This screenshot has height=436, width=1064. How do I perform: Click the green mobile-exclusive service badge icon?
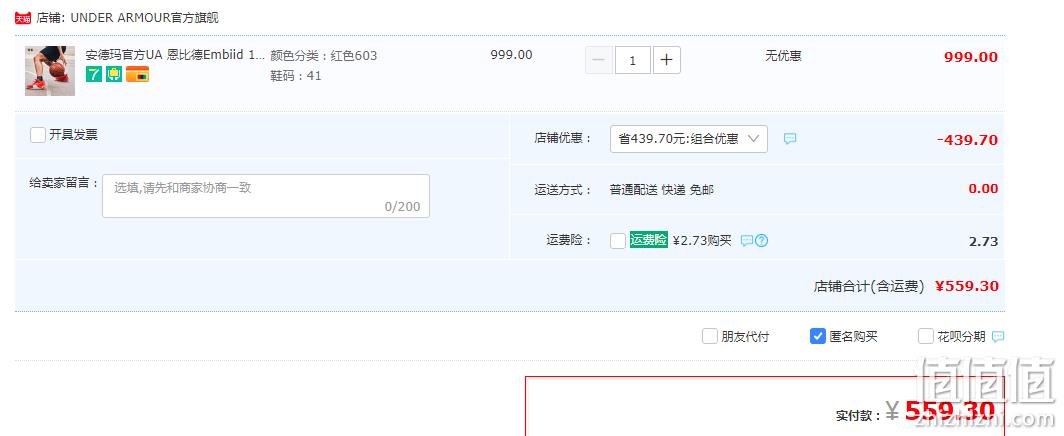pos(114,74)
